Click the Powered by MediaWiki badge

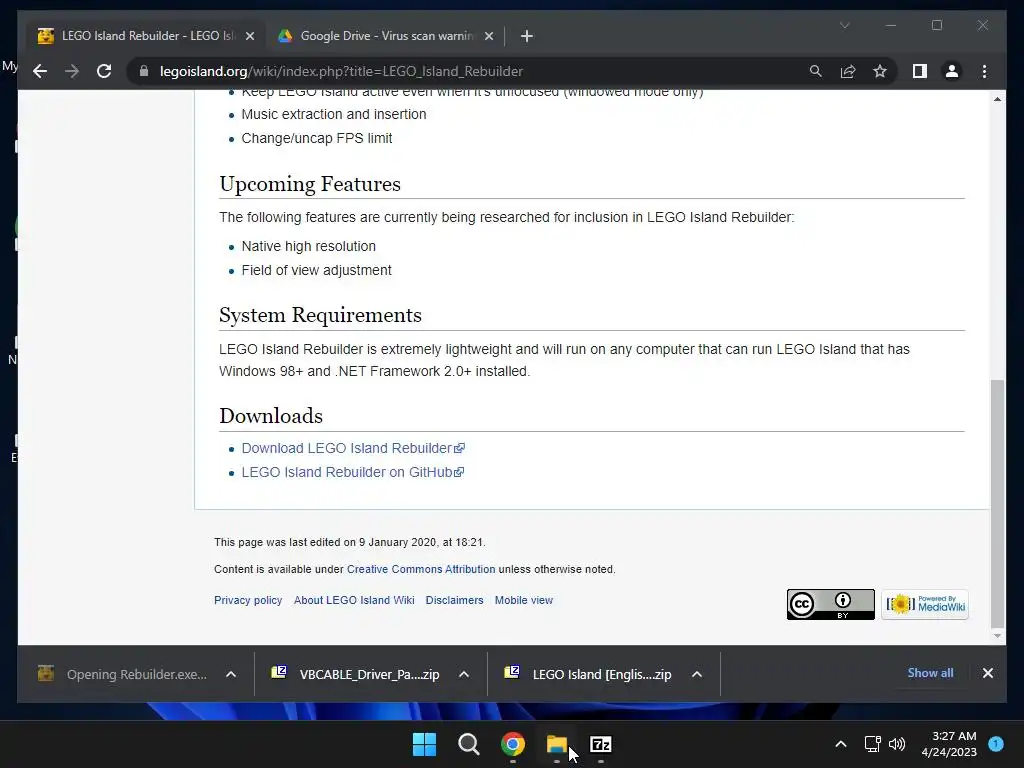point(925,605)
